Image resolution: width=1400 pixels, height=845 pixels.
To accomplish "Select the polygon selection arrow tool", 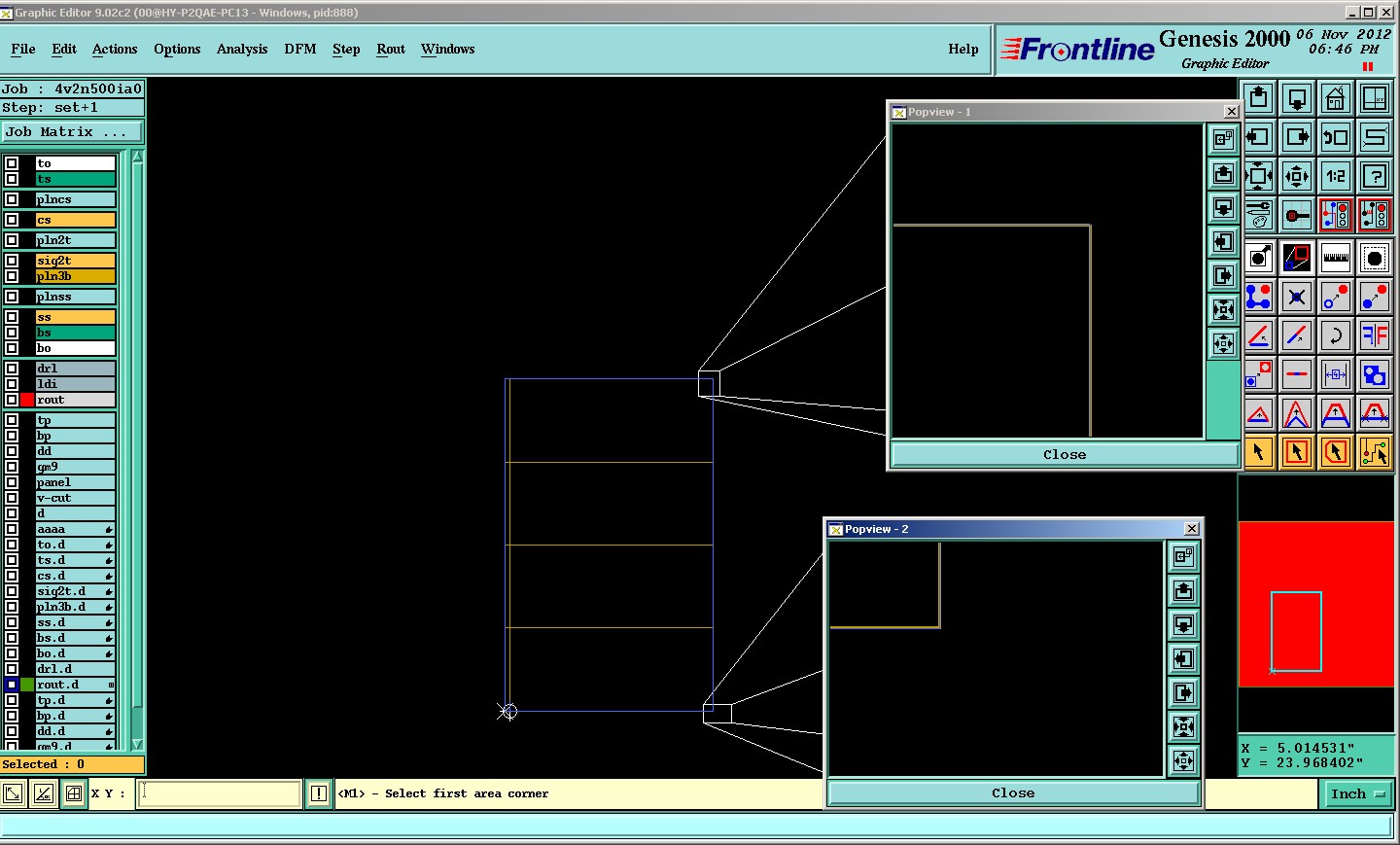I will point(1336,452).
